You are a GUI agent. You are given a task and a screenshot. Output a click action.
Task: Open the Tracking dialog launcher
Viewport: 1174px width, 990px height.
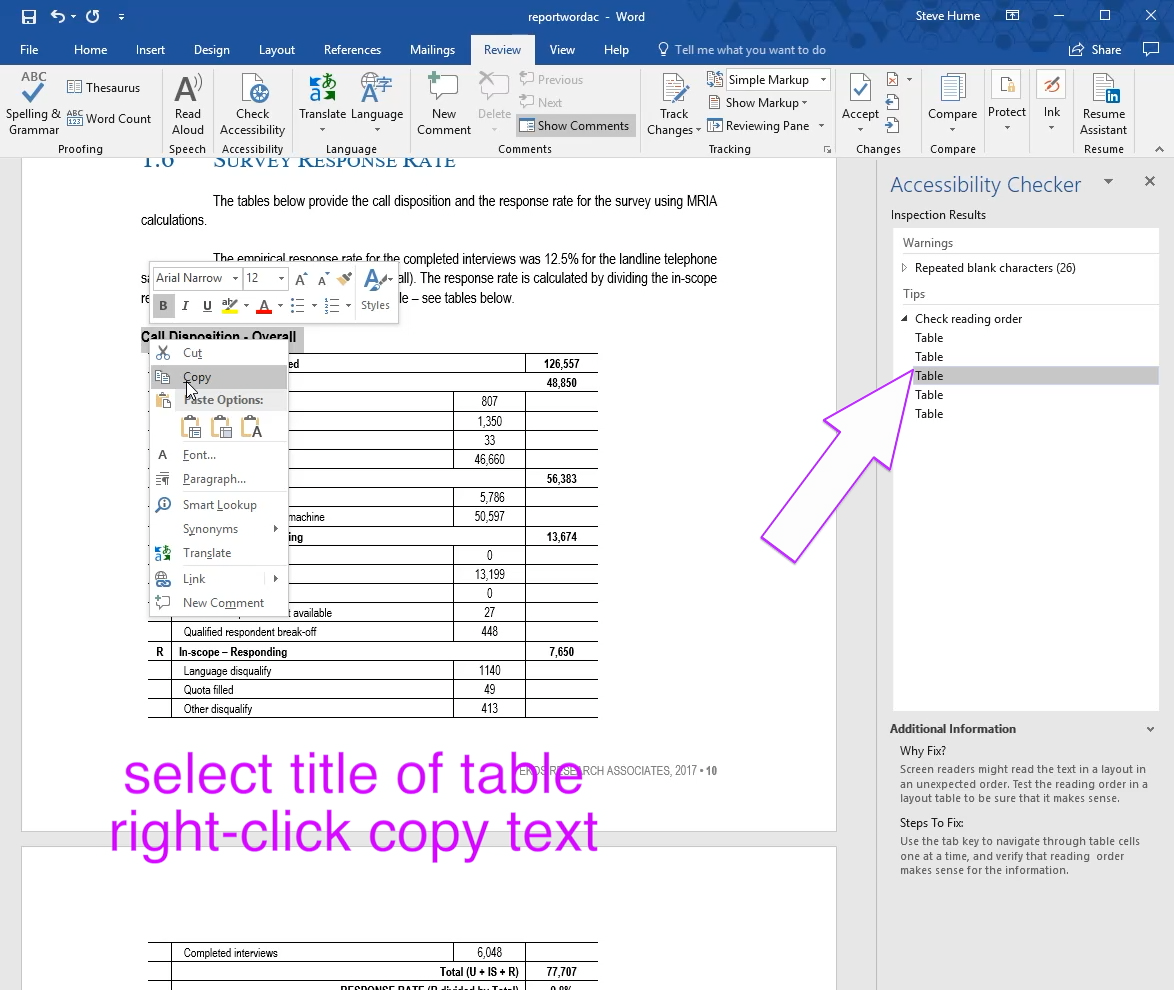coord(827,150)
